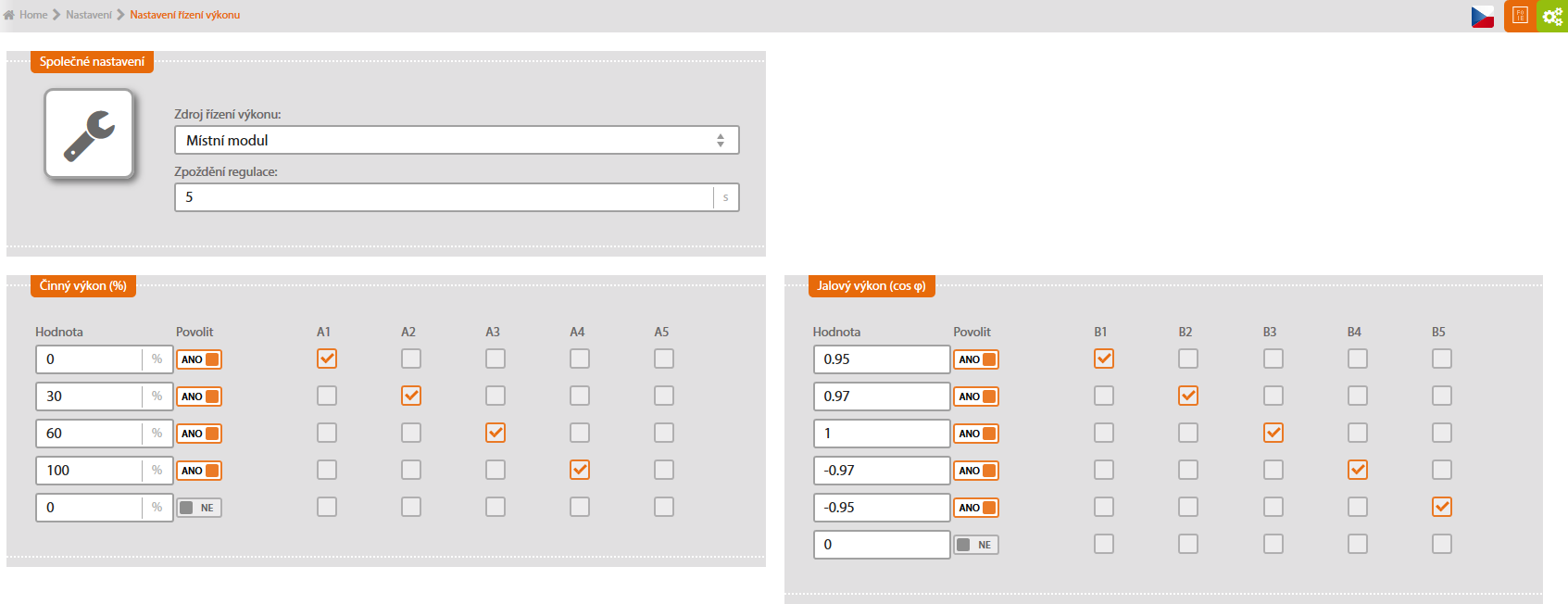Click the 0.97 cos φ value field
Viewport: 1568px width, 604px height.
(881, 396)
